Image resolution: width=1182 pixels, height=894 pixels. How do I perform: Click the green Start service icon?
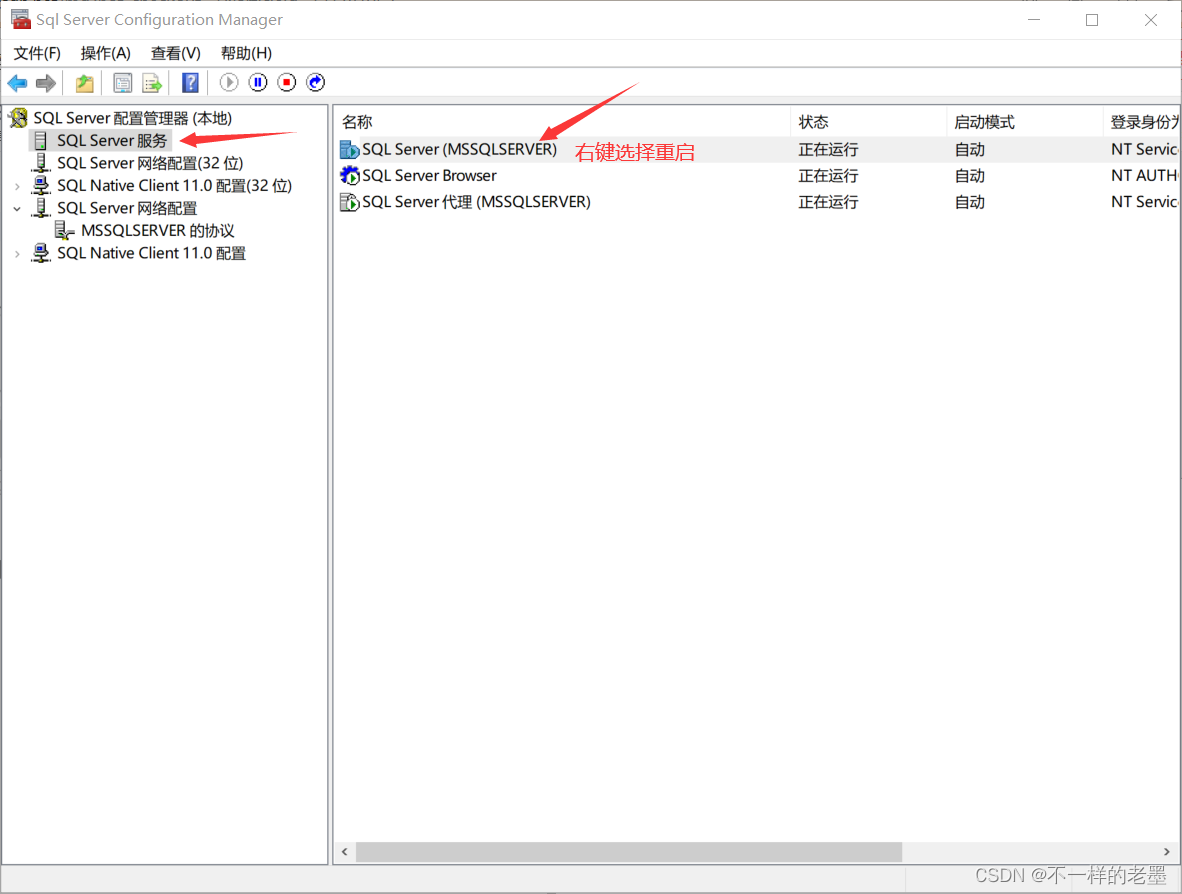click(228, 82)
